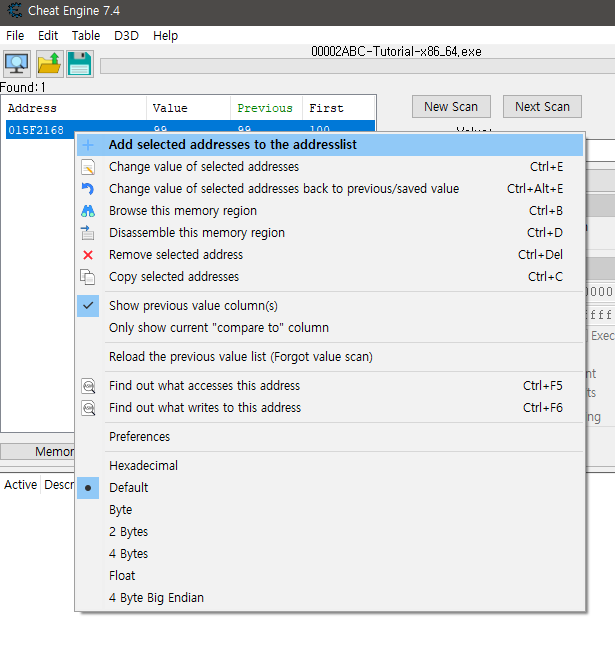615x658 pixels.
Task: Click the copy addresses icon
Action: click(x=88, y=277)
